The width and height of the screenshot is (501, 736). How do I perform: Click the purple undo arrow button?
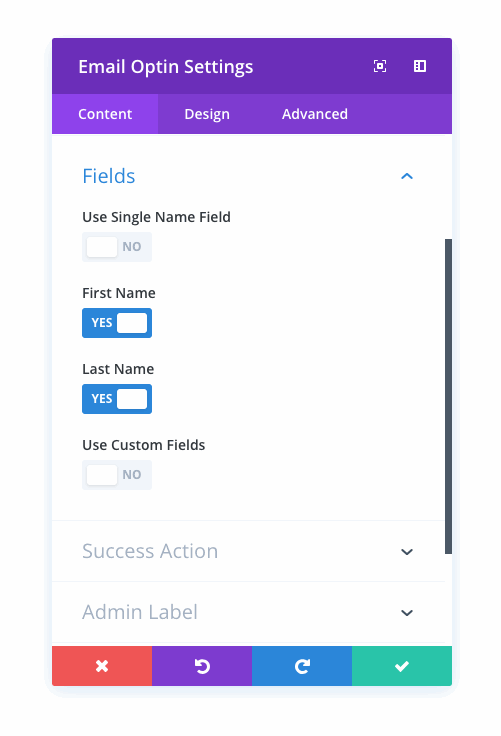click(x=202, y=666)
